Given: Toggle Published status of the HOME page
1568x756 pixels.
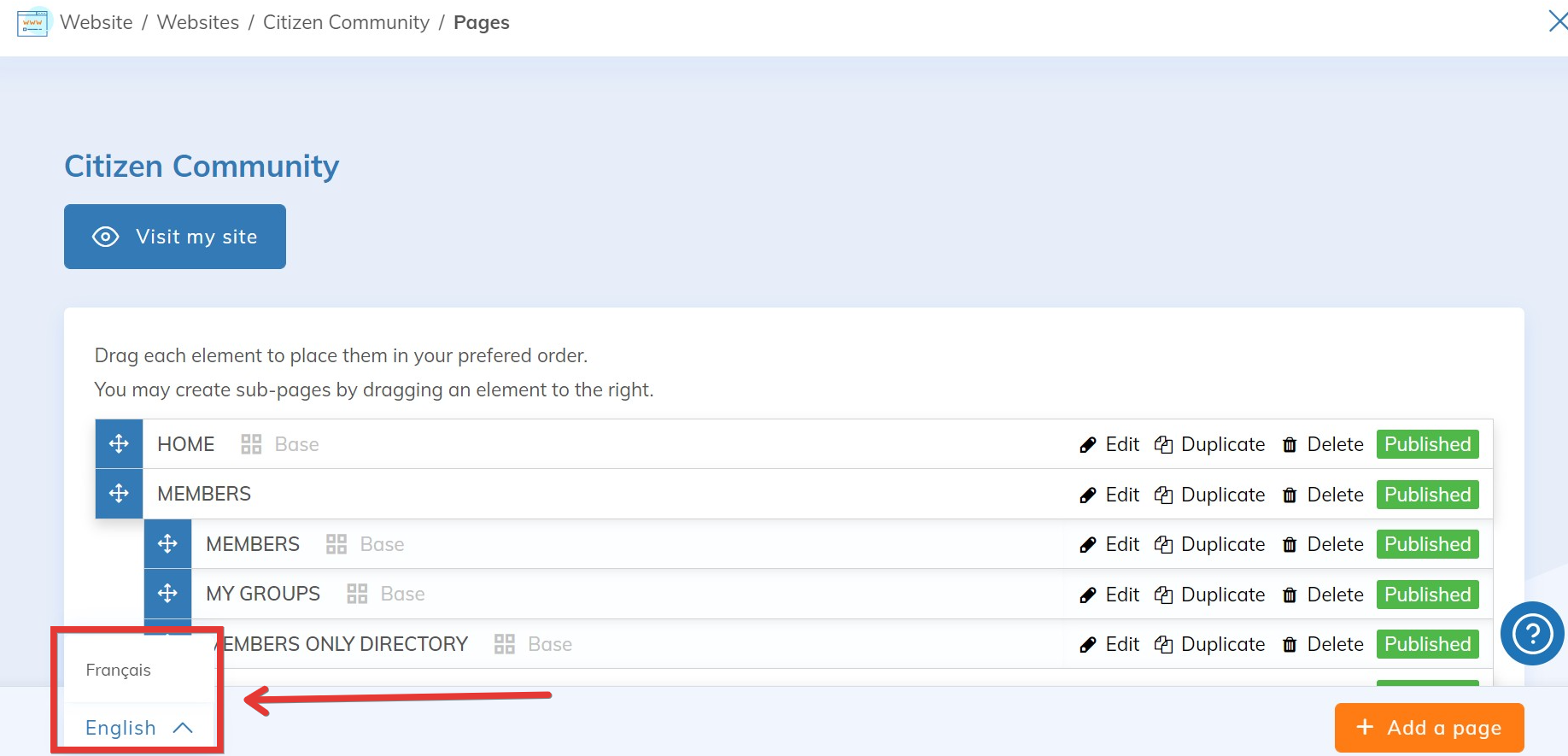Looking at the screenshot, I should point(1427,444).
